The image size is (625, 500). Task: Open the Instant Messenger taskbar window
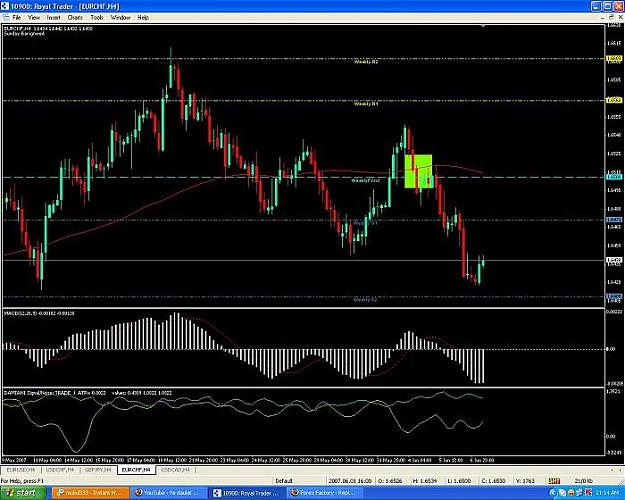(91, 493)
